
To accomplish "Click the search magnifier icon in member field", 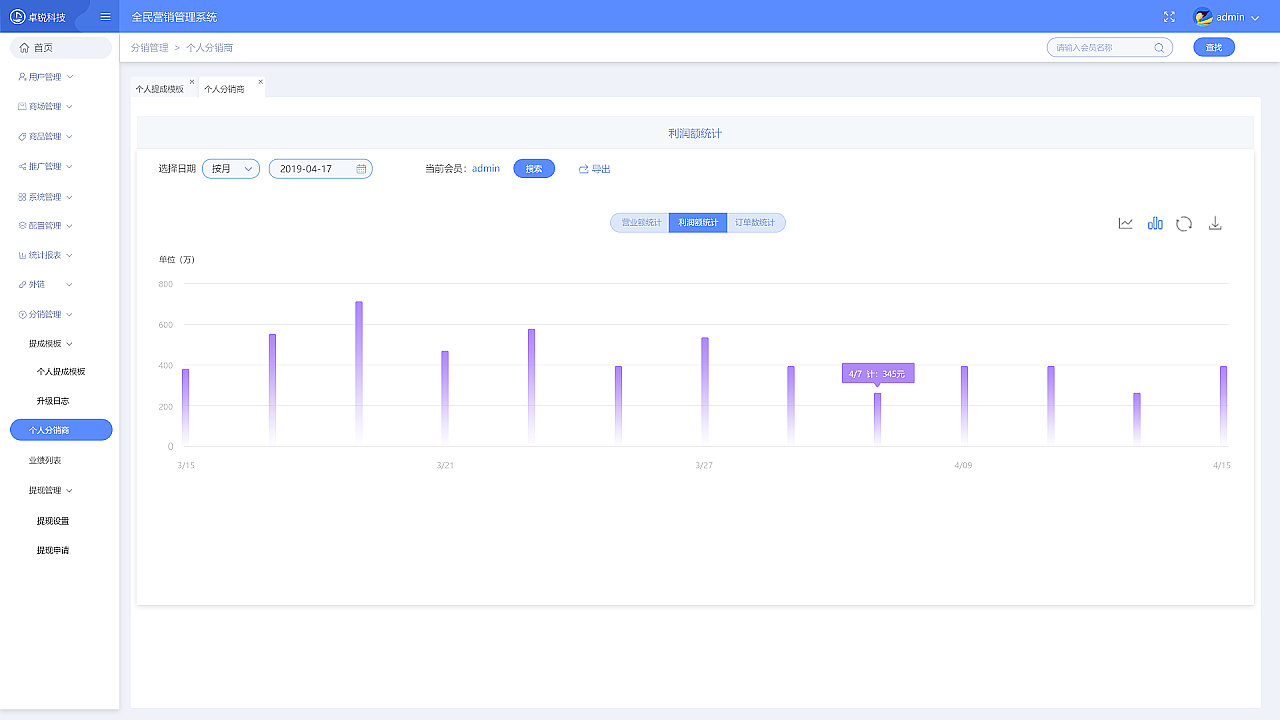I will (1159, 47).
